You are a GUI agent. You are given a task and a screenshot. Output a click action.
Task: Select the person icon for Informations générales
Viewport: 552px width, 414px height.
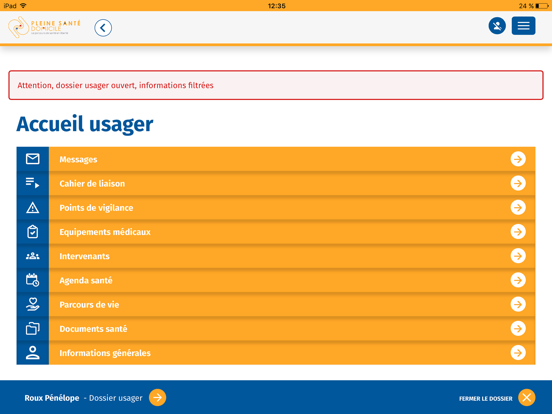(x=33, y=353)
